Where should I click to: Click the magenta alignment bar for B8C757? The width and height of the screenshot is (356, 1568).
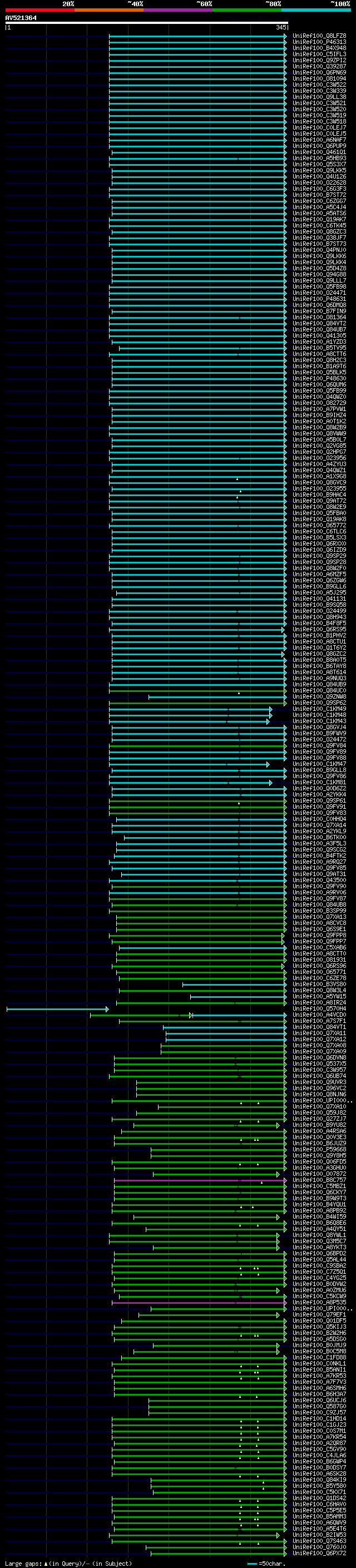tap(200, 1180)
